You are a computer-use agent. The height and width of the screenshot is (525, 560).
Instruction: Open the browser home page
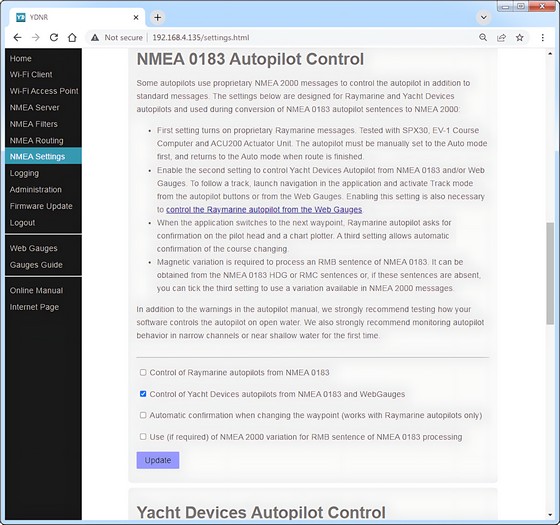click(x=72, y=38)
